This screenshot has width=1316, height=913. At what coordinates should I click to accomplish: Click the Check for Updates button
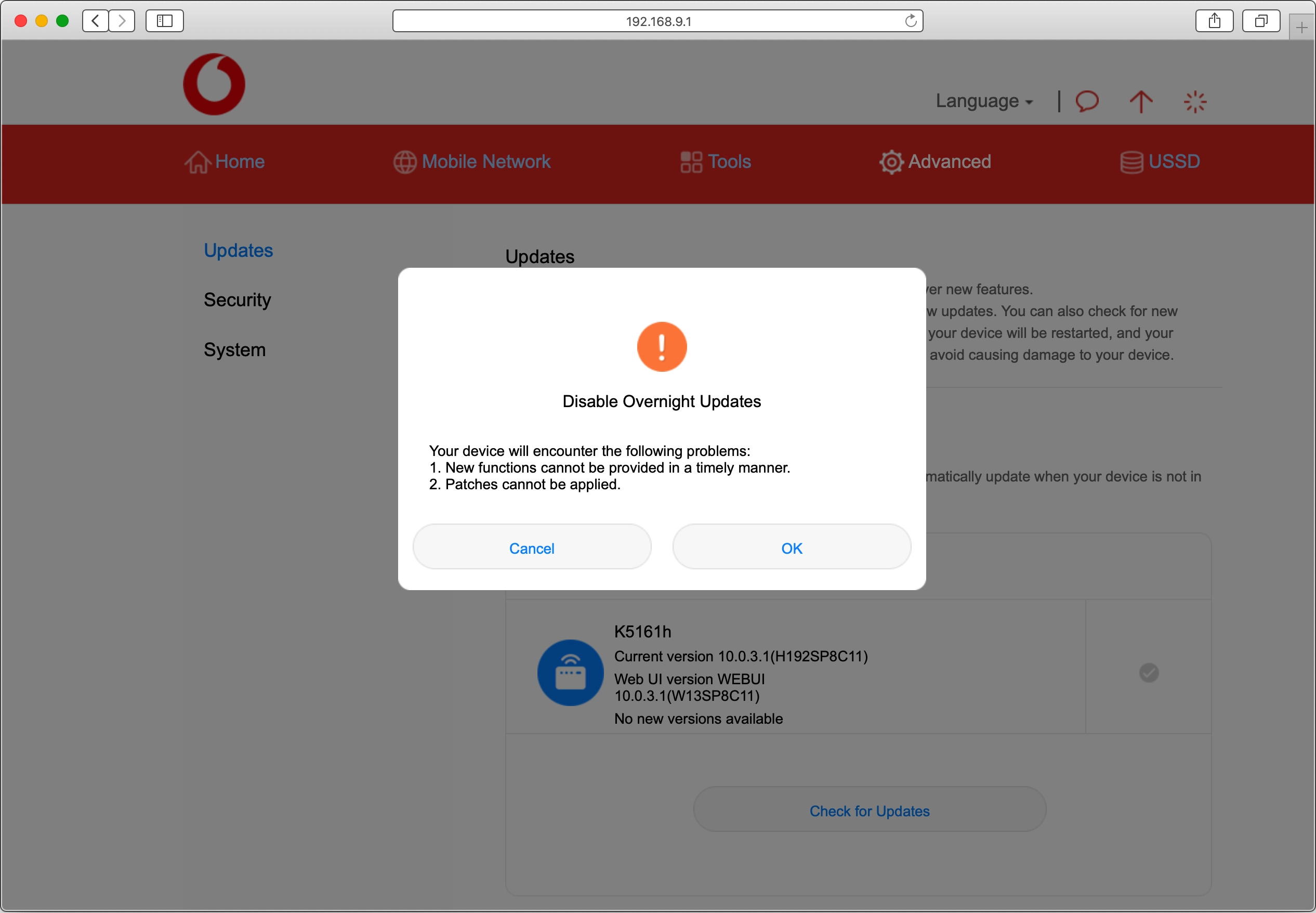pyautogui.click(x=869, y=810)
